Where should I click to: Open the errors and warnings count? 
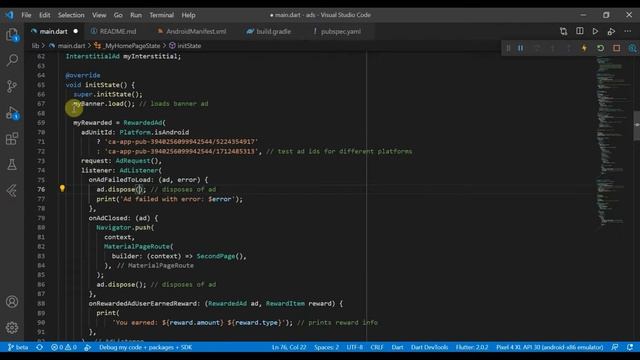tap(64, 347)
